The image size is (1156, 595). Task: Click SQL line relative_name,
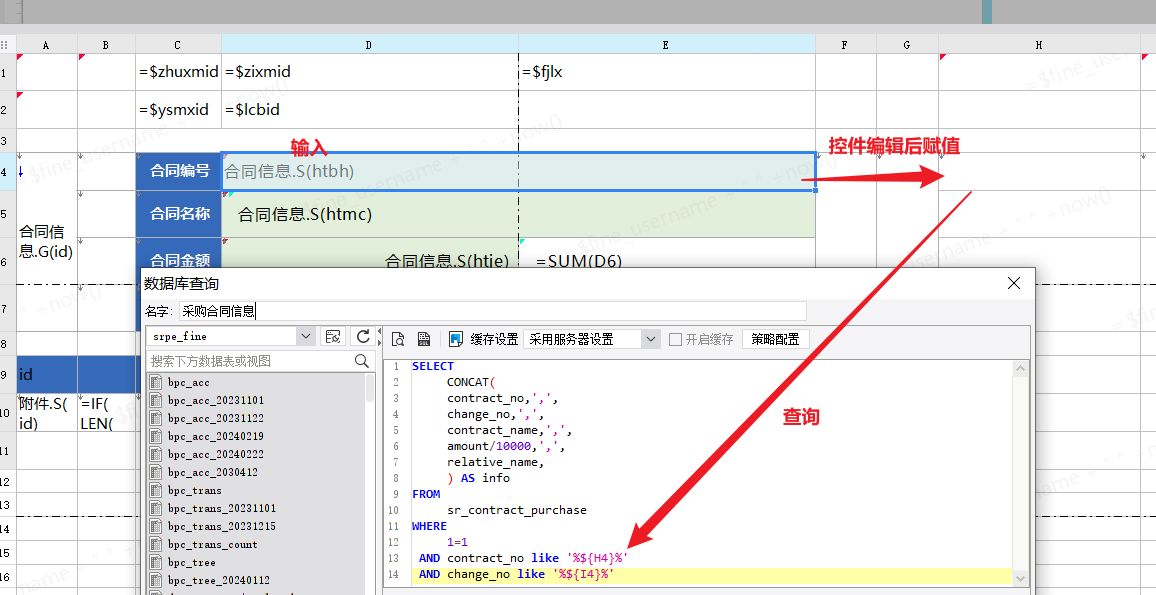[495, 462]
